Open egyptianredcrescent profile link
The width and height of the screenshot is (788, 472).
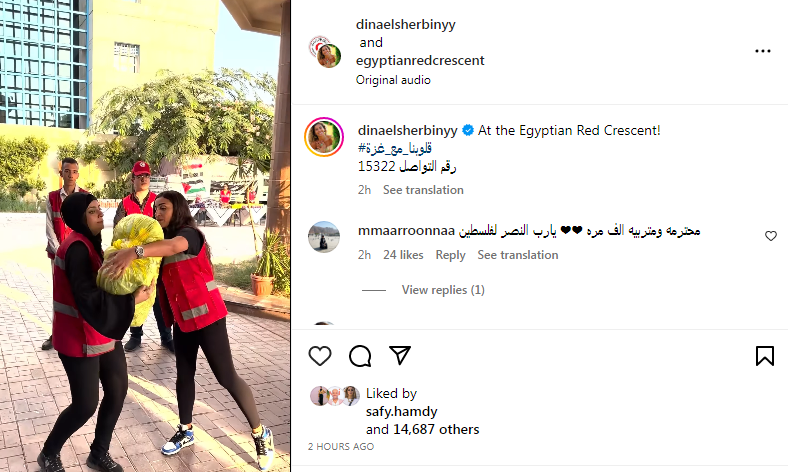tap(420, 60)
